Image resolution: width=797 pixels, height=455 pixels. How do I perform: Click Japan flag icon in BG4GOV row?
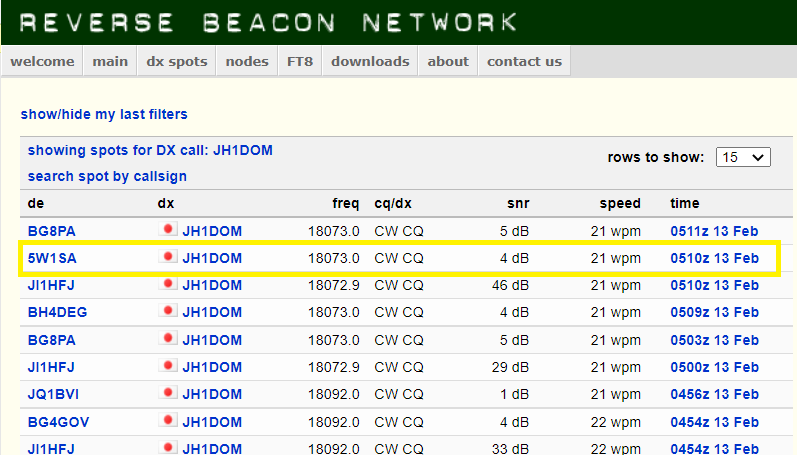click(x=168, y=420)
